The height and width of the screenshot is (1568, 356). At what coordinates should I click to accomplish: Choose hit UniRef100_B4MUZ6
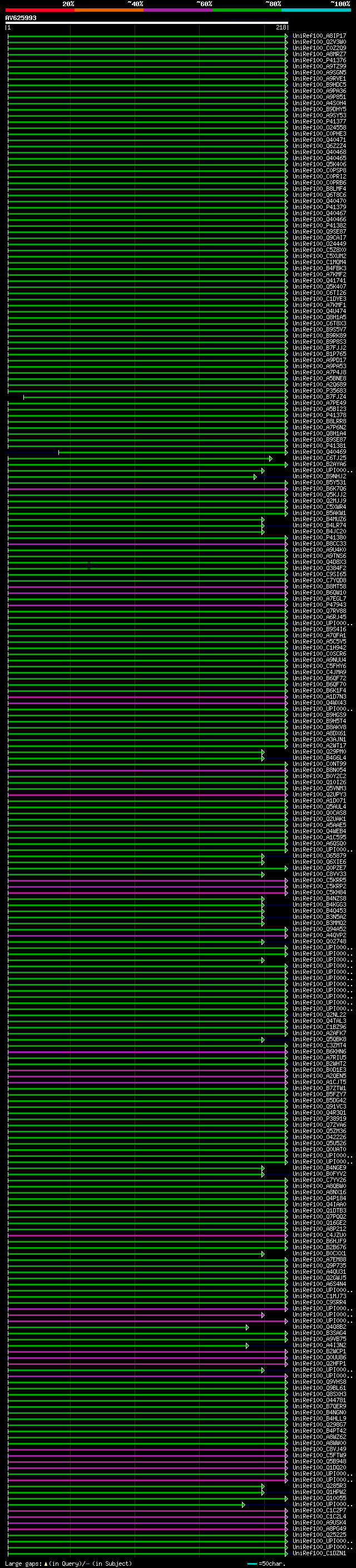(319, 519)
